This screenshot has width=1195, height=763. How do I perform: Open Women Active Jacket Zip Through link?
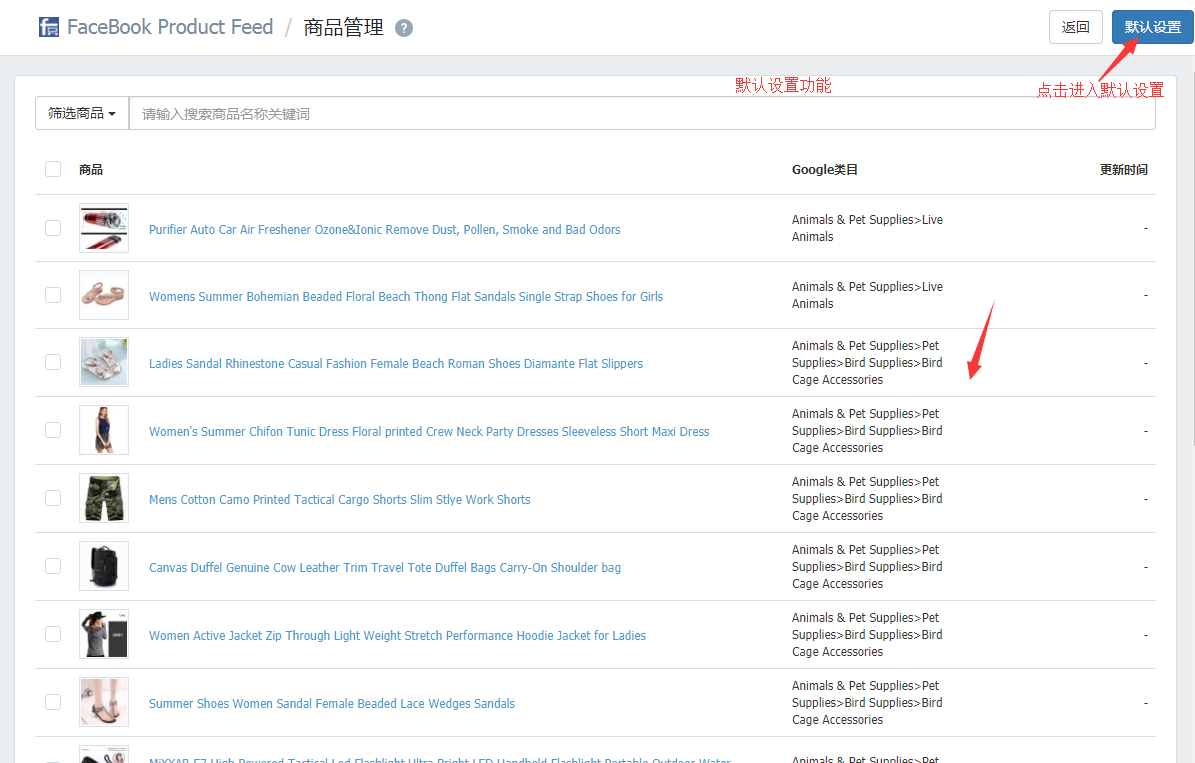click(x=397, y=635)
